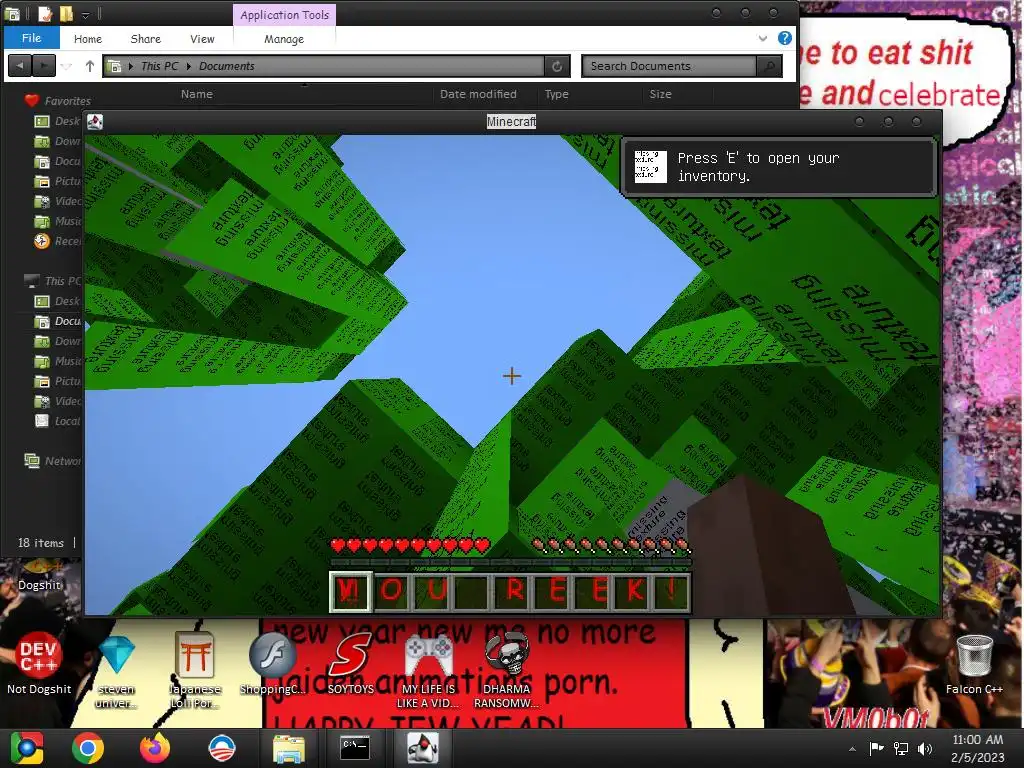Open the Dogshit desktop icon
1024x768 pixels.
click(39, 575)
